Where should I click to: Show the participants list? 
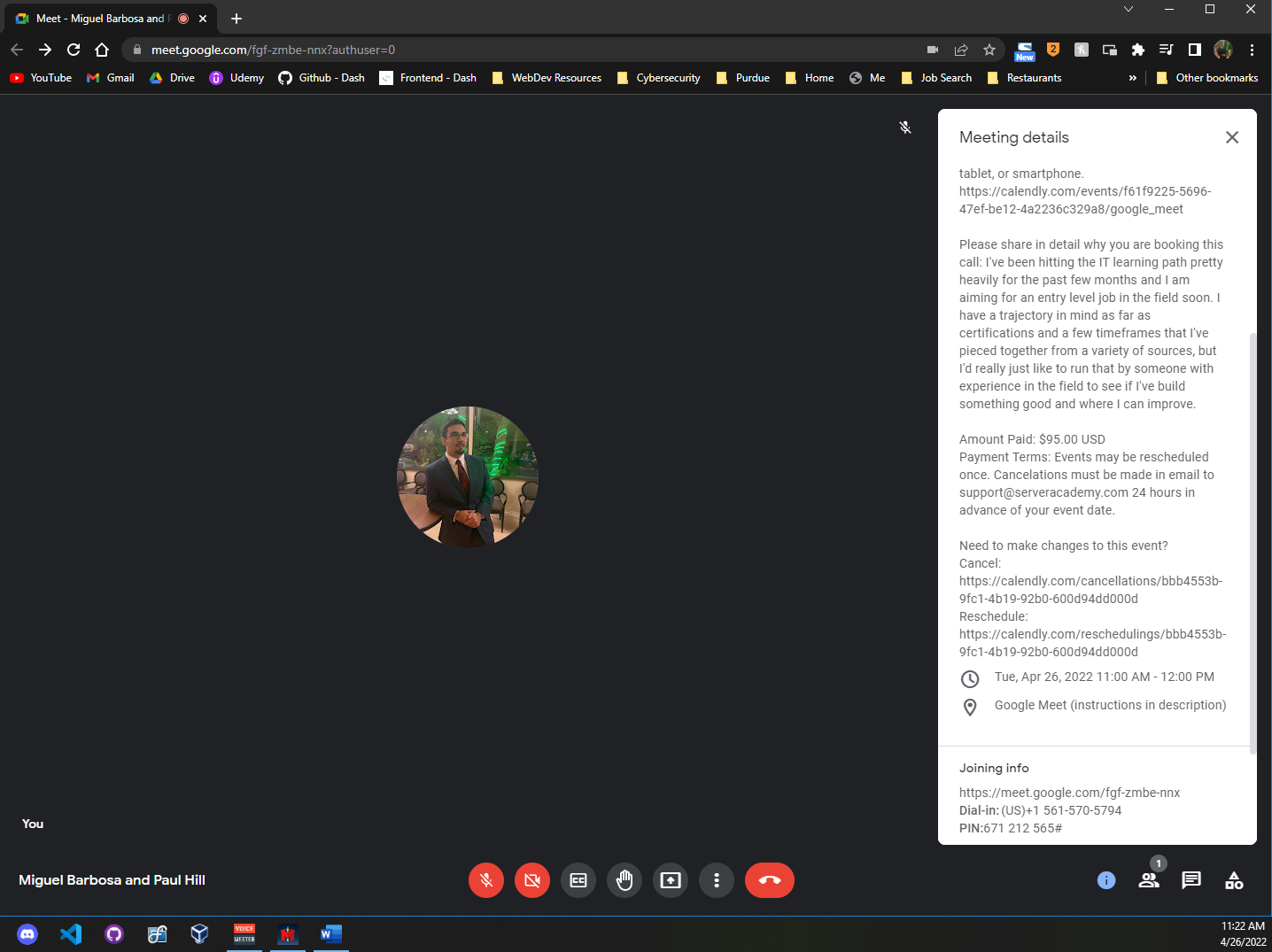pos(1149,880)
